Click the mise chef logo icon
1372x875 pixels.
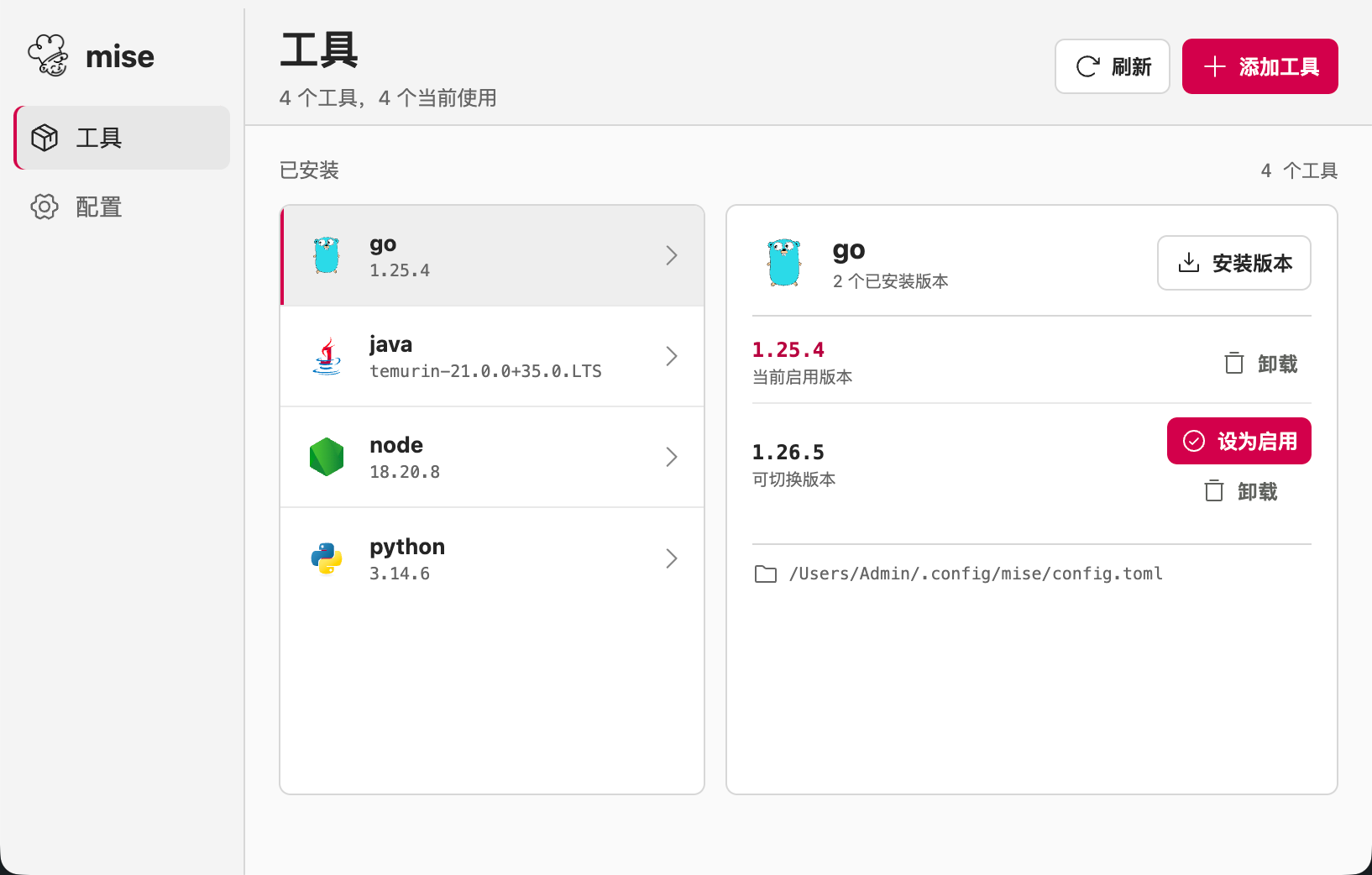[48, 55]
